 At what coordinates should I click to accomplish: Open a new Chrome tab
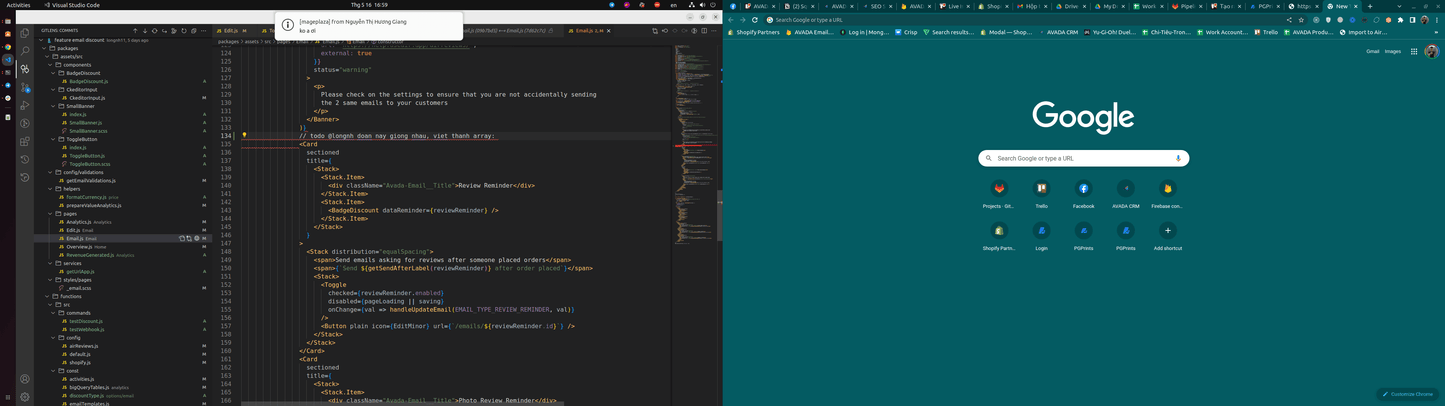click(1370, 6)
